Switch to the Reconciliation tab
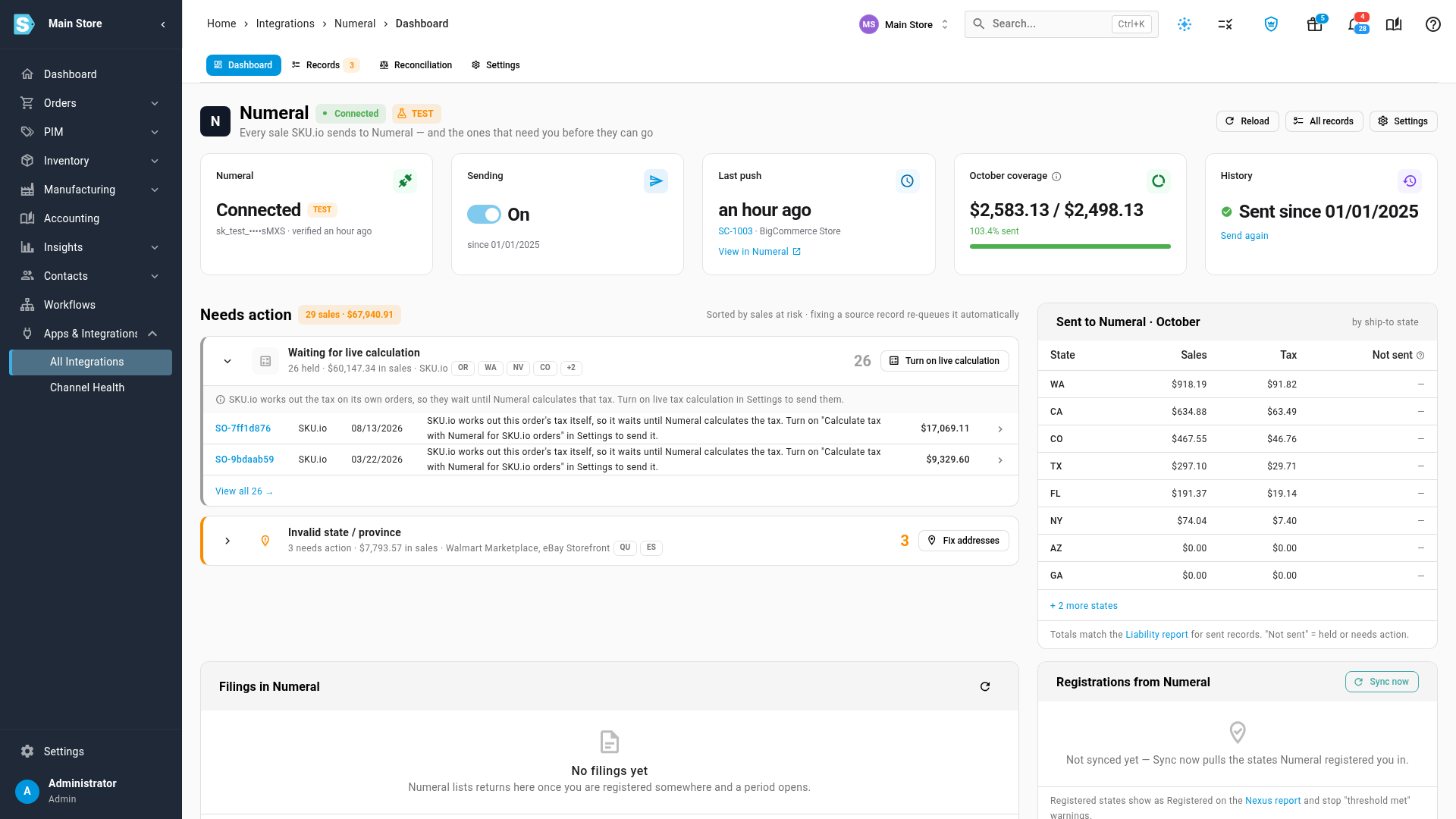The height and width of the screenshot is (819, 1456). pos(416,65)
